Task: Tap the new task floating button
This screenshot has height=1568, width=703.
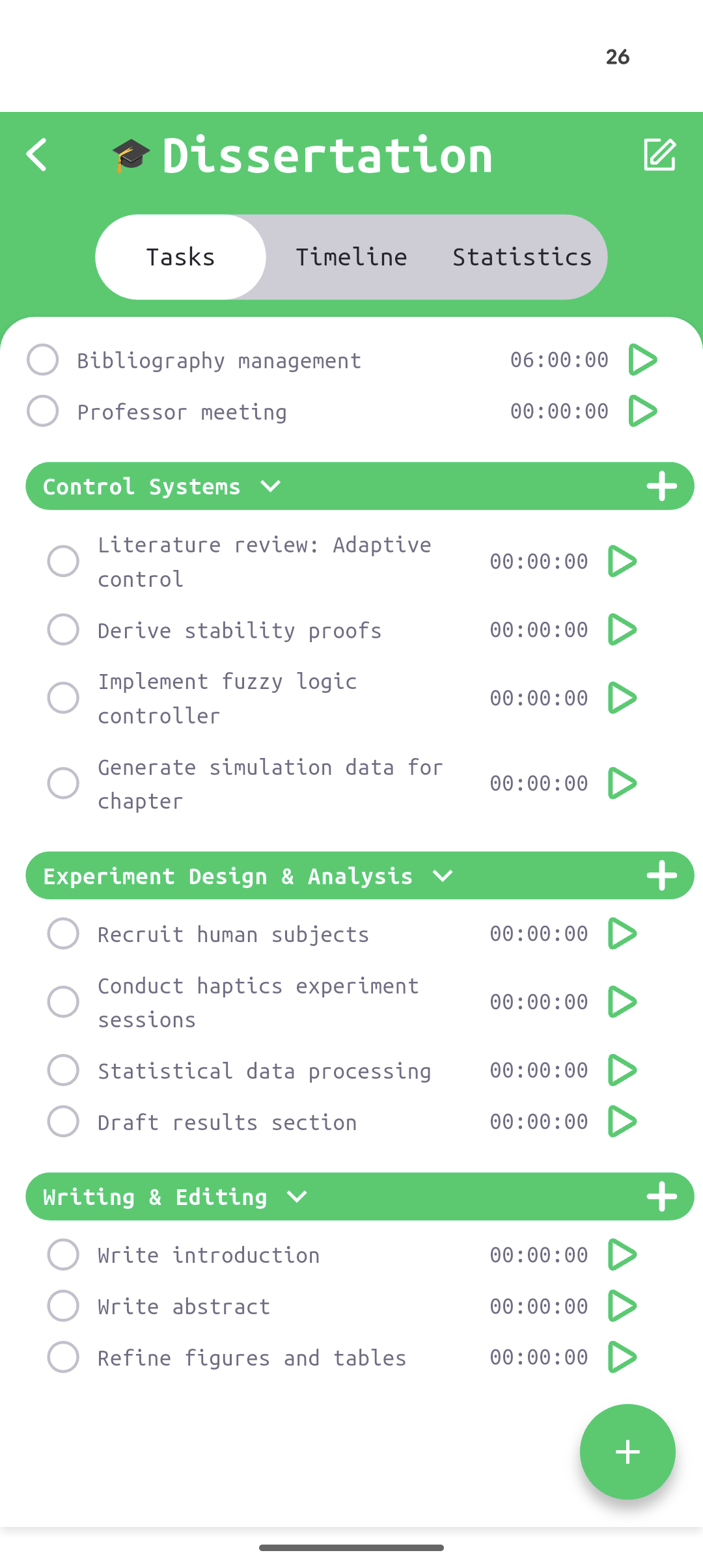Action: click(627, 1452)
